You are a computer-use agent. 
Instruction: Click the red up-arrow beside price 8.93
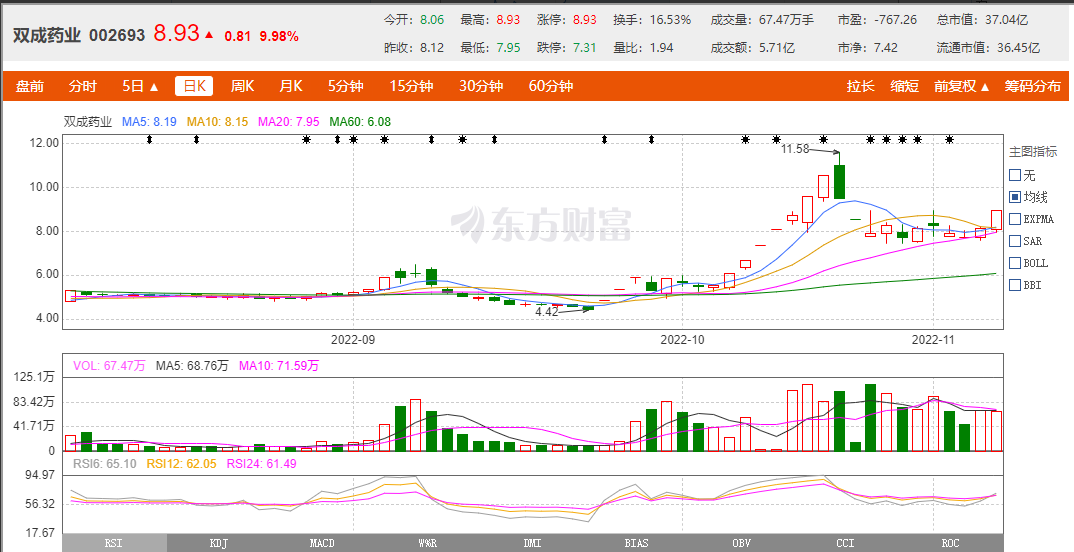click(x=209, y=35)
